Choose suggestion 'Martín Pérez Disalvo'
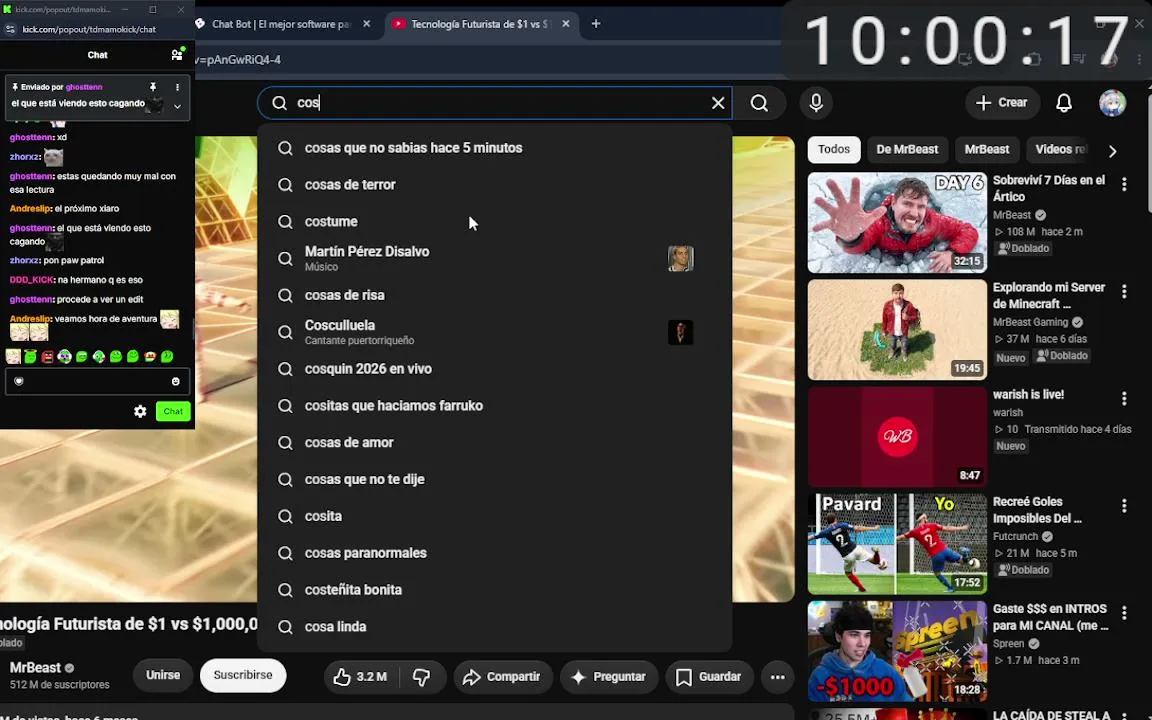Viewport: 1152px width, 720px height. coord(494,258)
